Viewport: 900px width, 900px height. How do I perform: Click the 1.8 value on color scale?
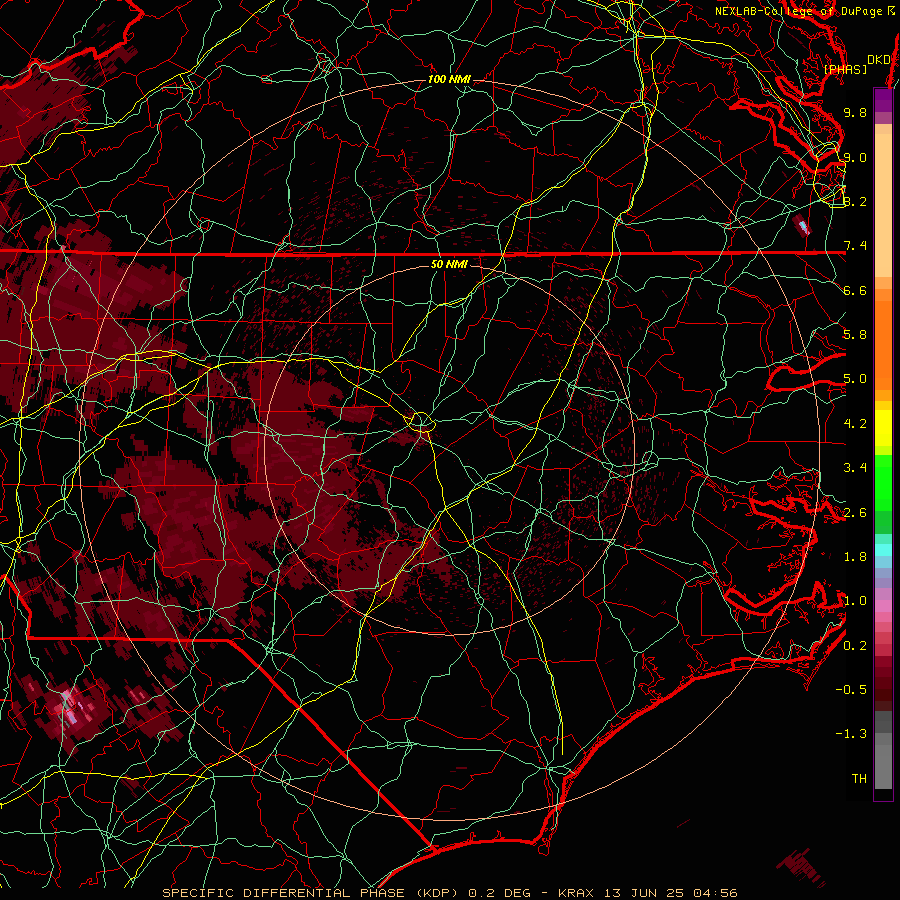855,557
